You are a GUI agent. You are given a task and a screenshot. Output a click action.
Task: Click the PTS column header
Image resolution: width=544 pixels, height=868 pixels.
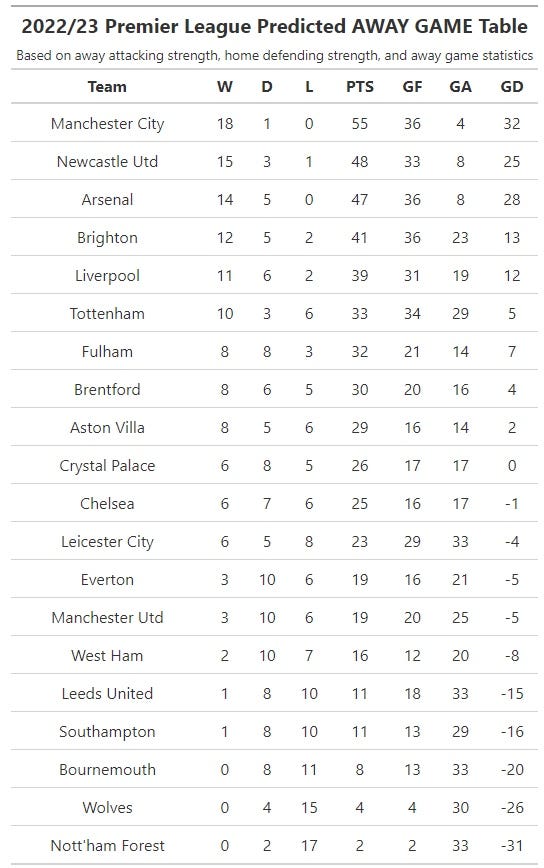click(x=360, y=87)
